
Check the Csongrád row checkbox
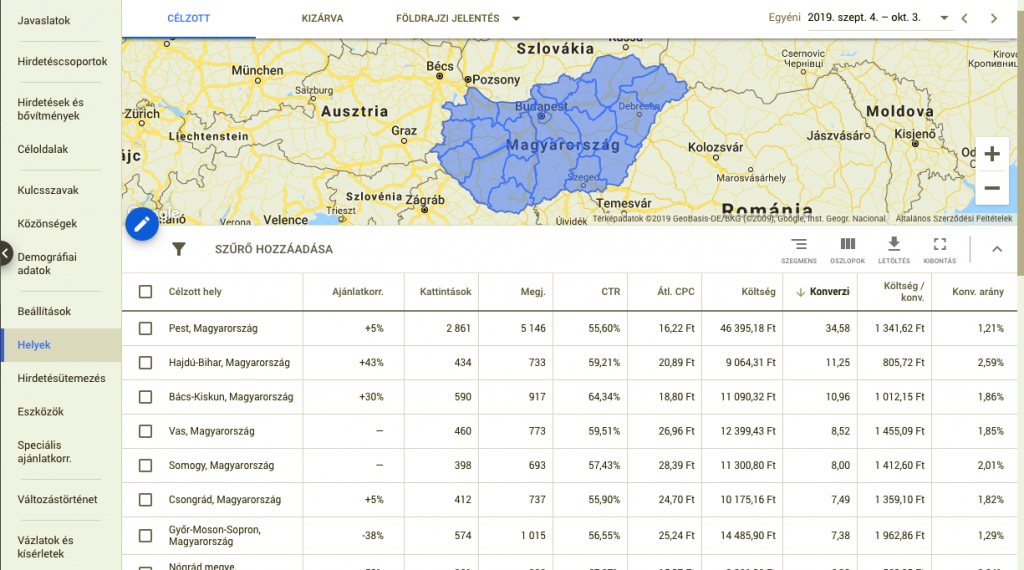coord(145,499)
